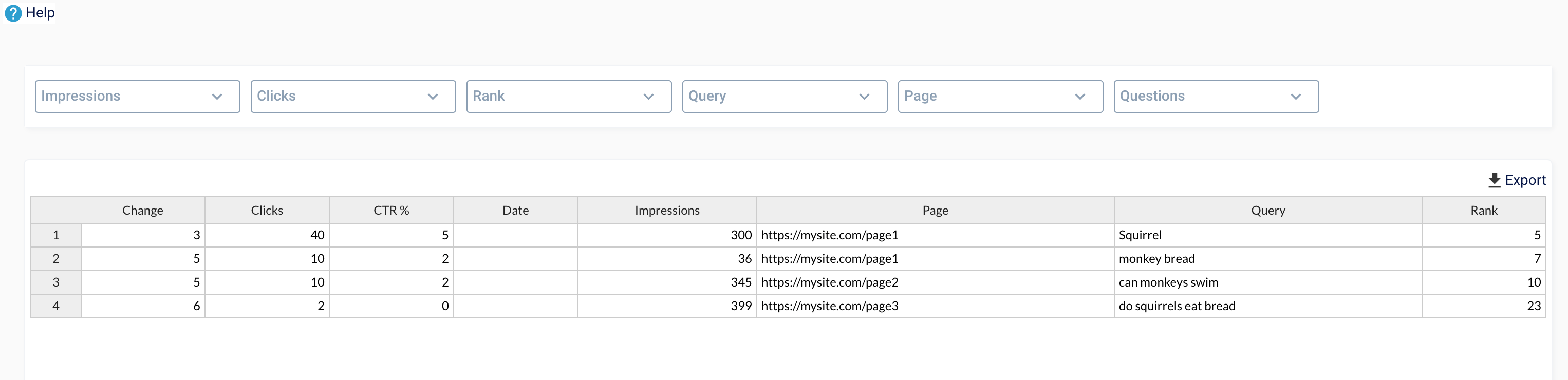The width and height of the screenshot is (1568, 380).
Task: Click the Help link text
Action: coord(40,13)
